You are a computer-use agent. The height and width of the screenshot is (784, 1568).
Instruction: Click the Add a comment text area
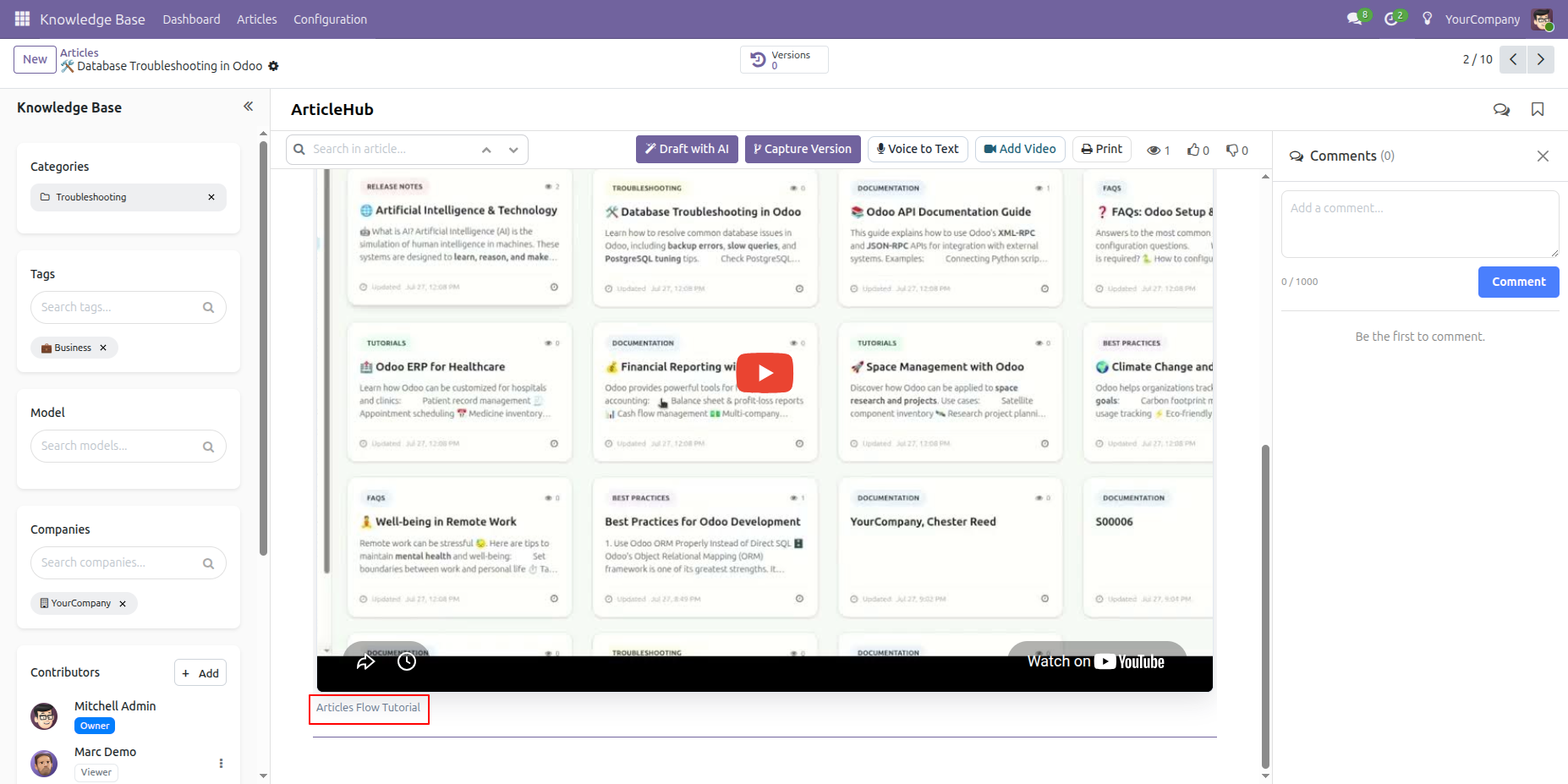pos(1420,224)
